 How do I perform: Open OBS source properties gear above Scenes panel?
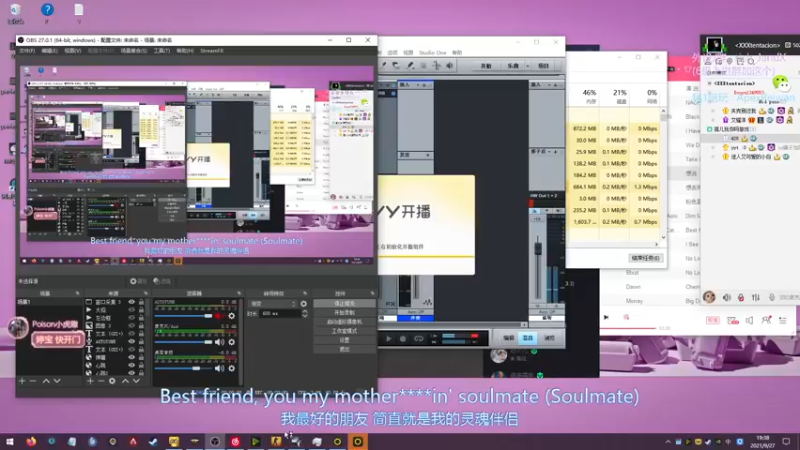tap(138, 281)
